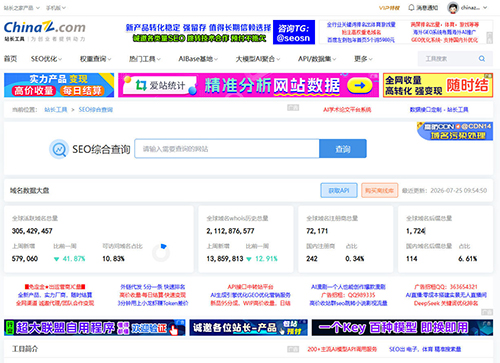Click the donut chart of accessible domain ratio
500x363 pixels.
coord(161,253)
